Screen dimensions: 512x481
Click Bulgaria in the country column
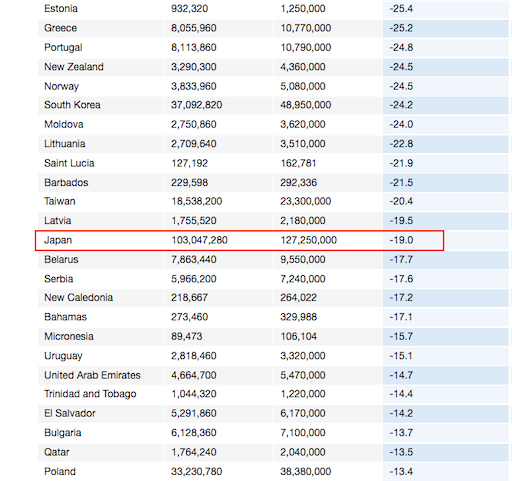click(63, 433)
